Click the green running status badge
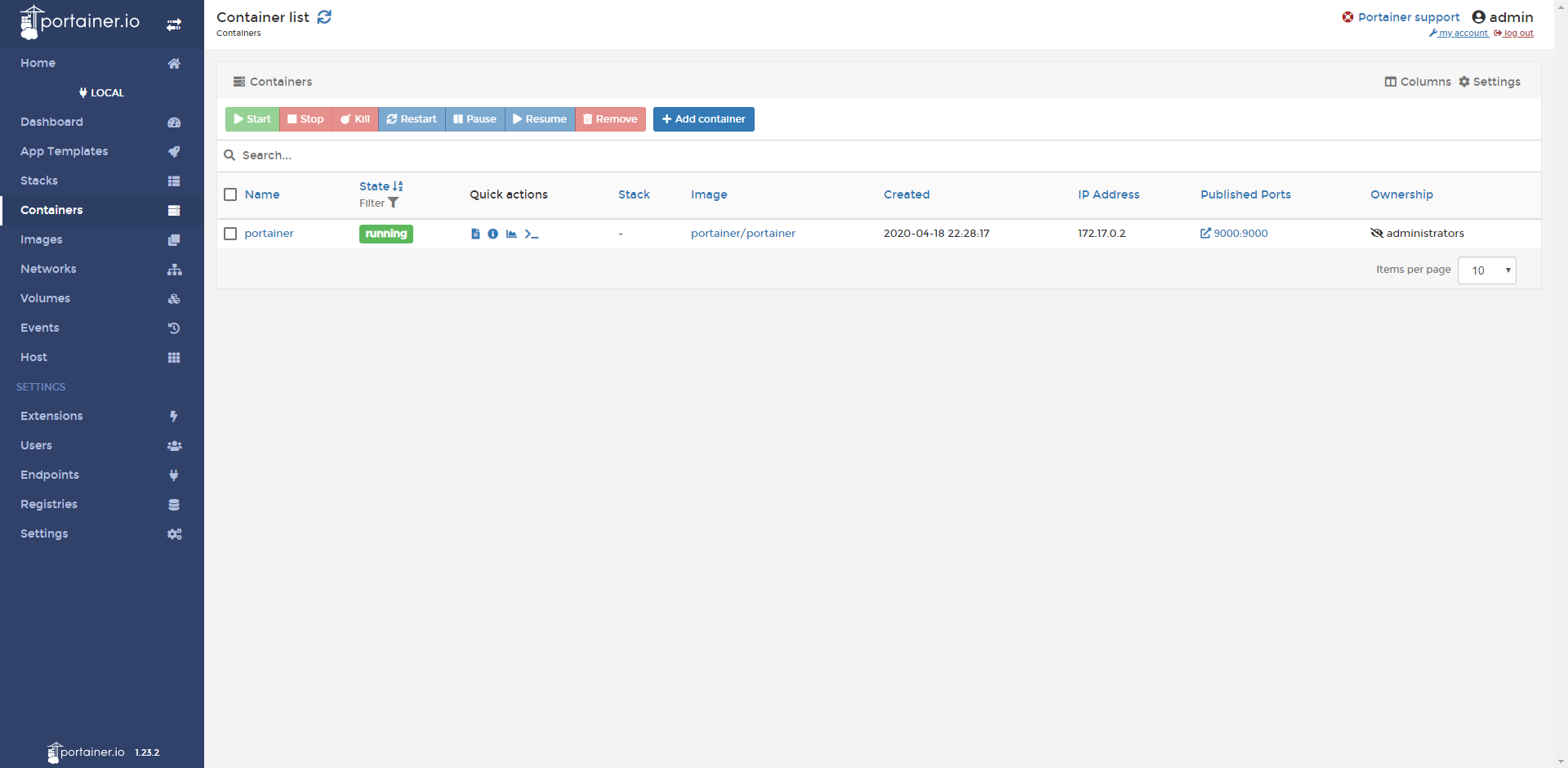1568x768 pixels. [x=386, y=234]
